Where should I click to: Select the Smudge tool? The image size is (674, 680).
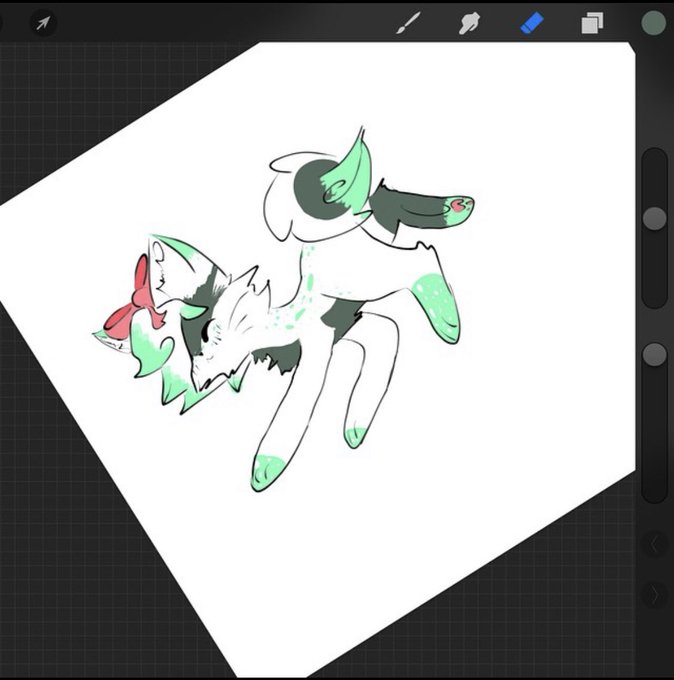470,23
